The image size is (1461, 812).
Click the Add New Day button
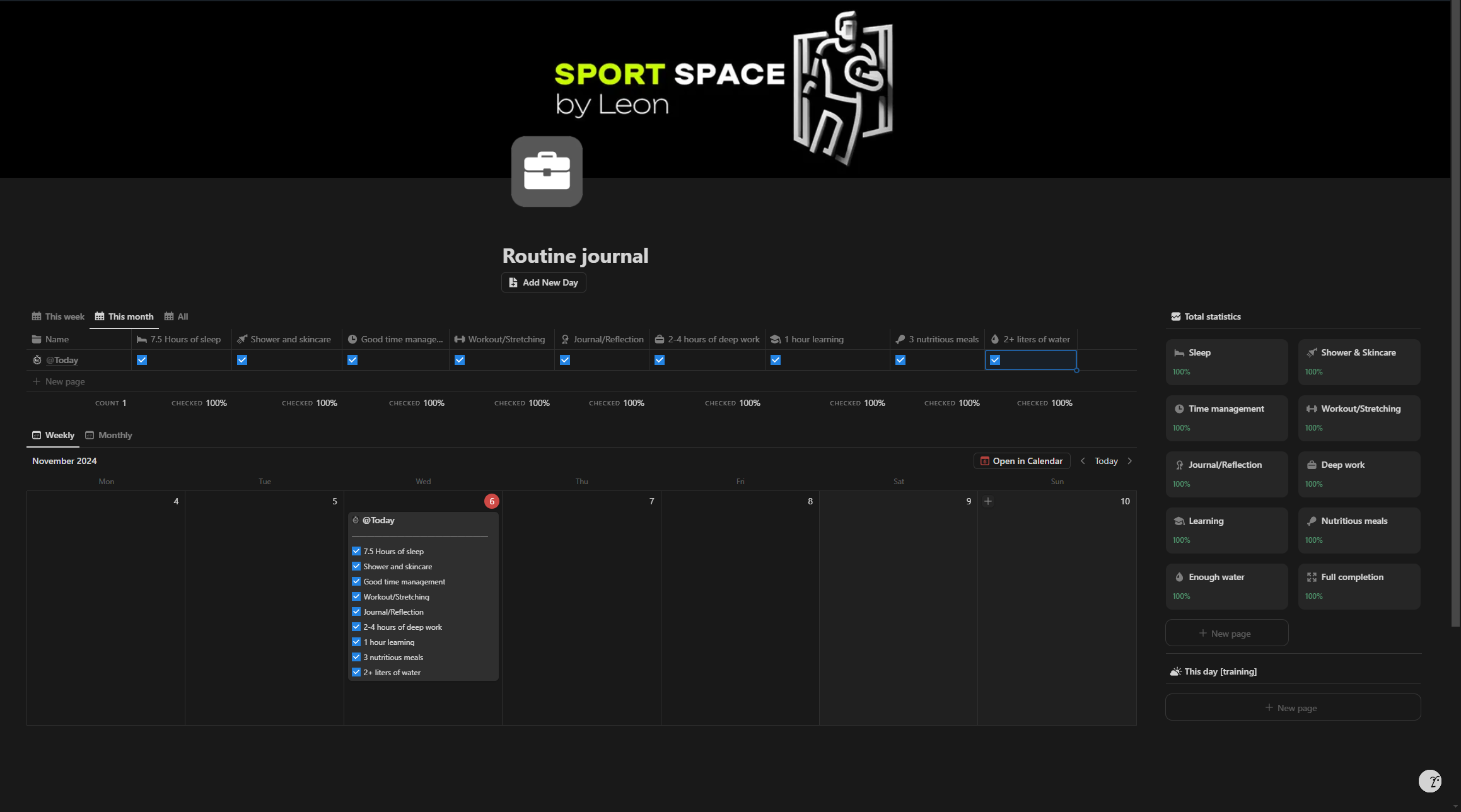543,282
